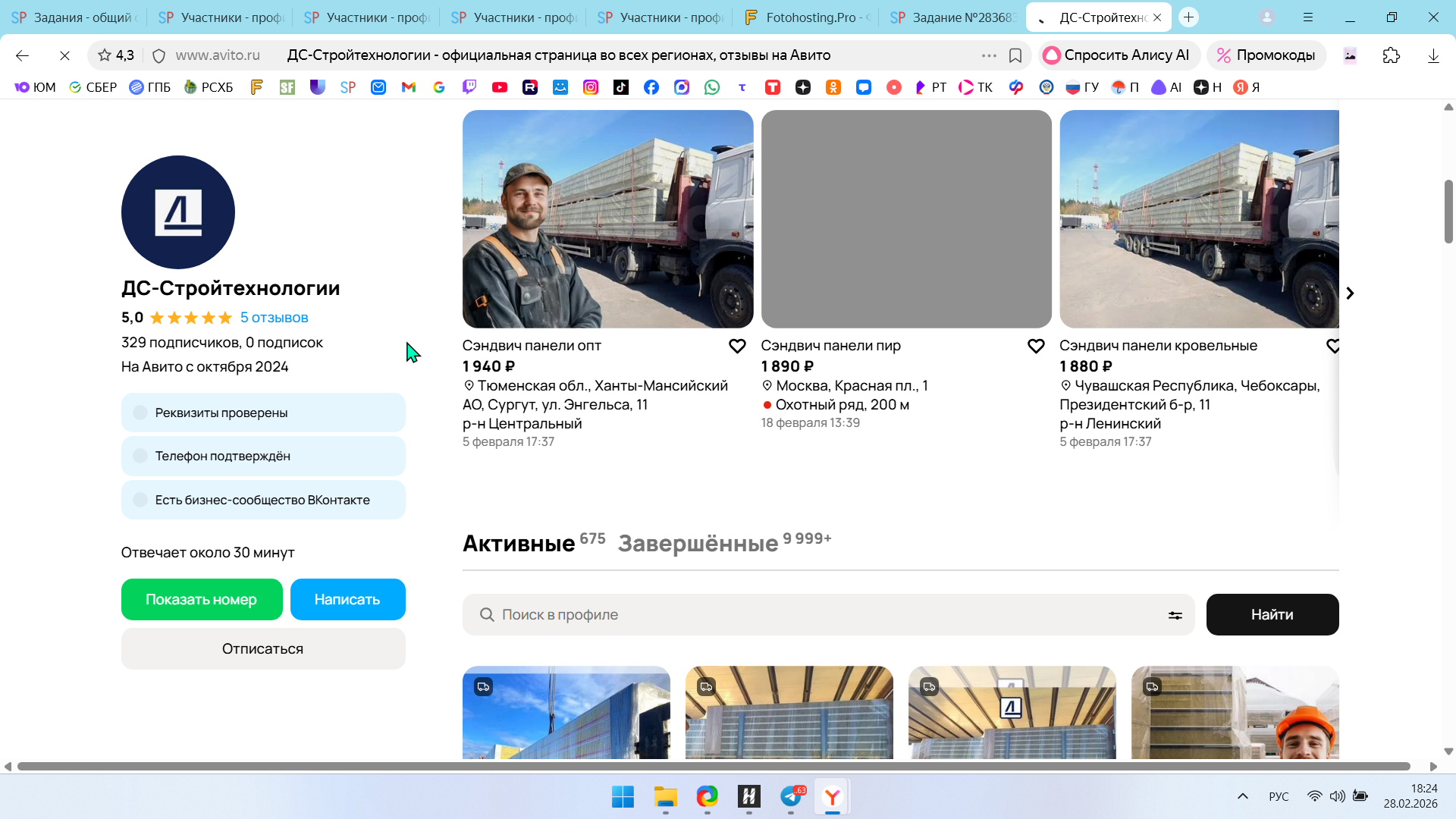Stop page loading with the X icon
Image resolution: width=1456 pixels, height=819 pixels.
click(x=64, y=55)
